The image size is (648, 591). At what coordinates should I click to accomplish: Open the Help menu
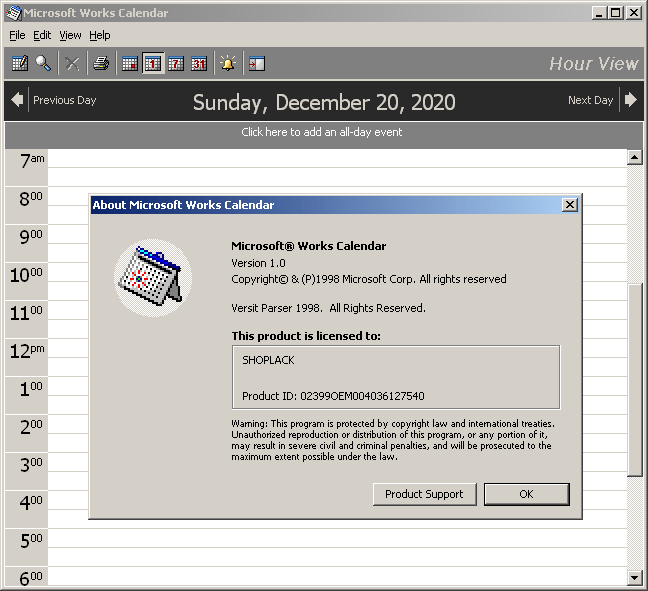pos(100,36)
